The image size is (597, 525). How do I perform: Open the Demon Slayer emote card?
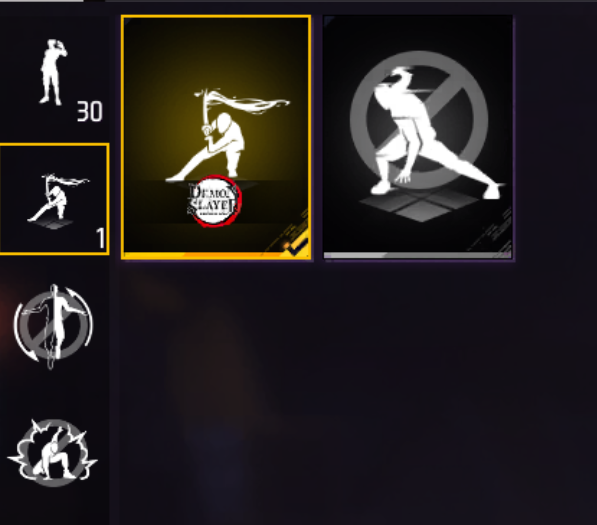coord(216,137)
